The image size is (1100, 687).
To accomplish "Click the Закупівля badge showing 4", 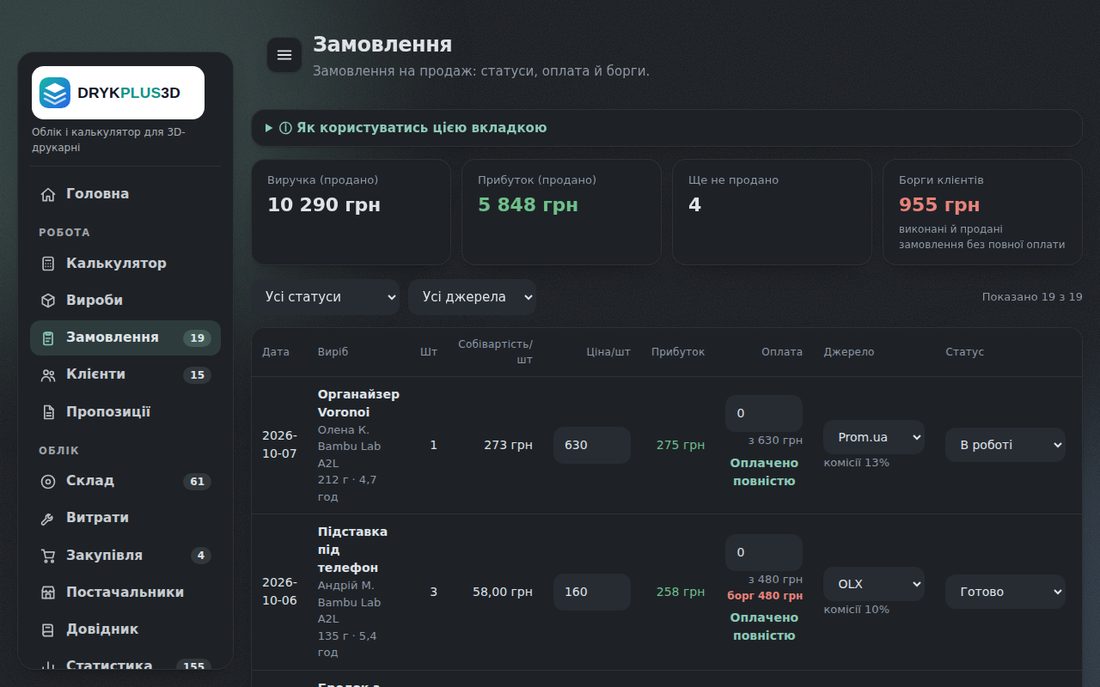I will click(x=201, y=556).
